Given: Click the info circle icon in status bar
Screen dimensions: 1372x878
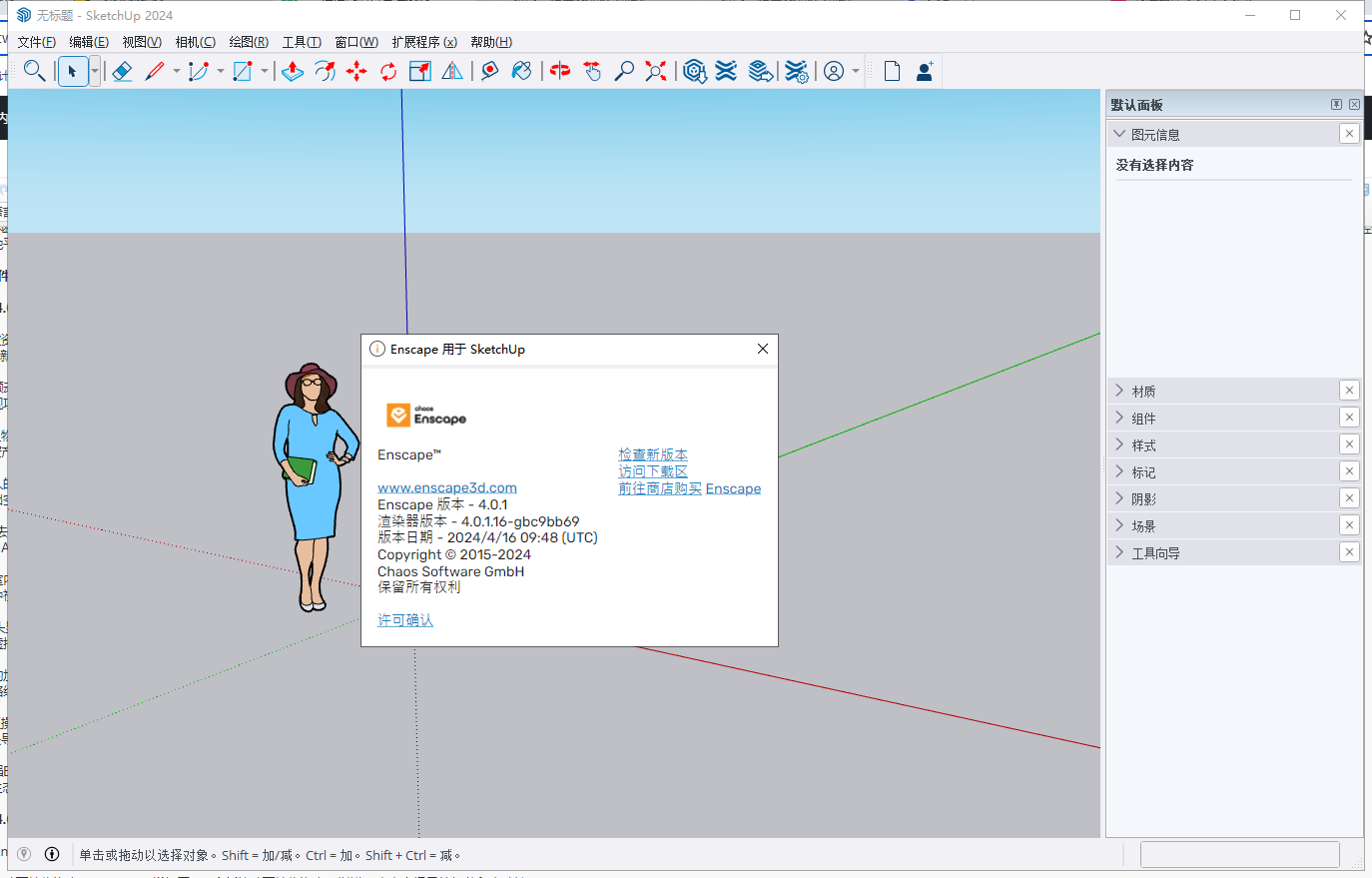Looking at the screenshot, I should pos(52,854).
